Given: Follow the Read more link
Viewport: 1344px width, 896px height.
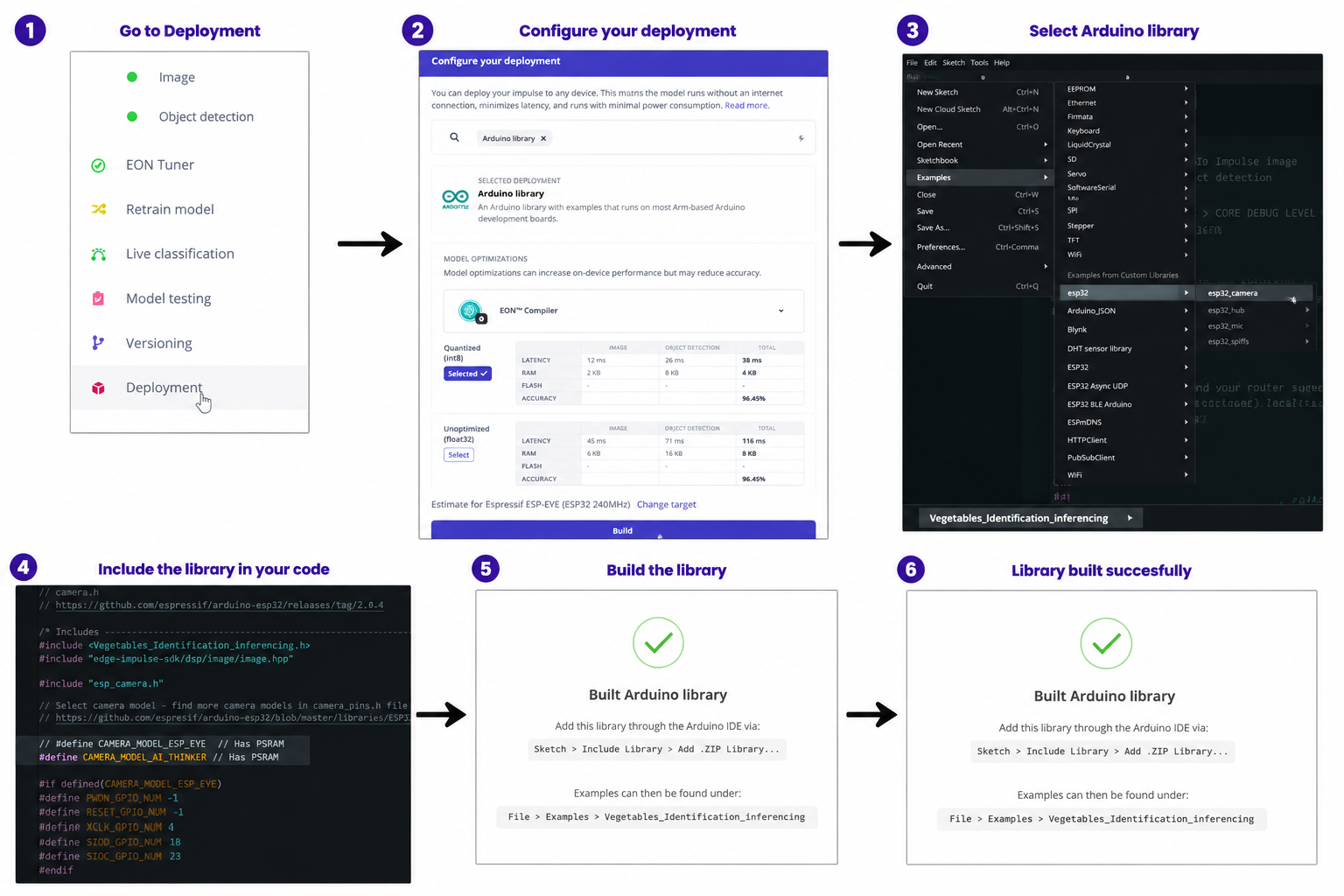Looking at the screenshot, I should 746,106.
